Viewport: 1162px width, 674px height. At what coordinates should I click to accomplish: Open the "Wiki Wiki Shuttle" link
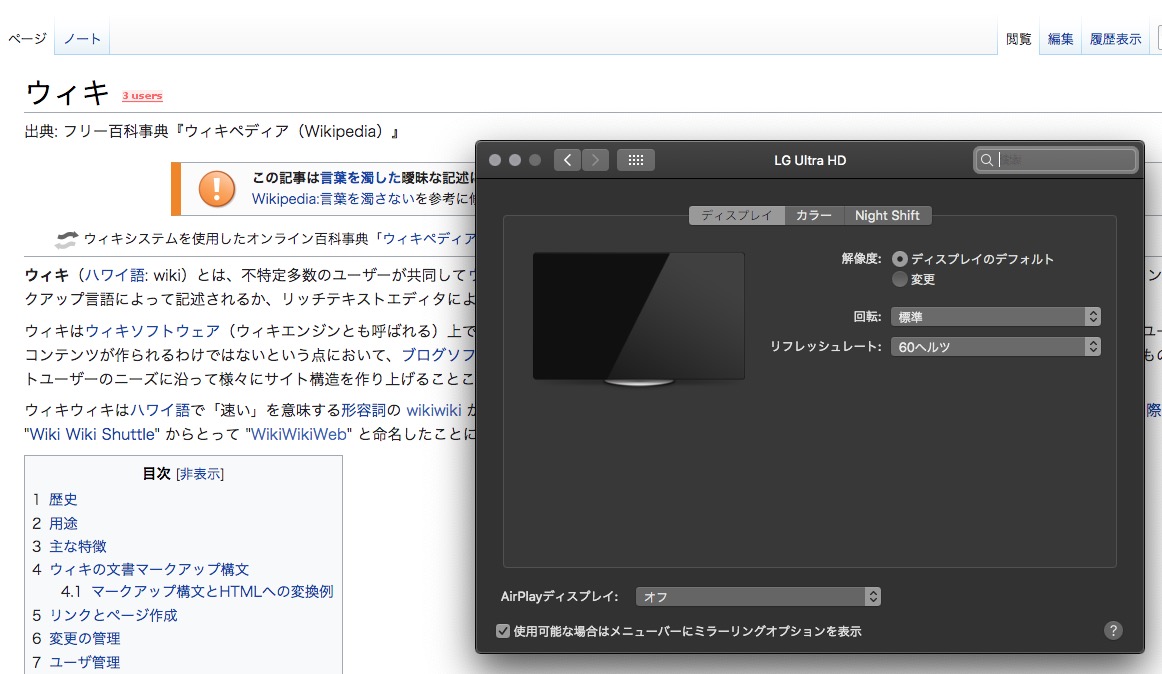(93, 434)
